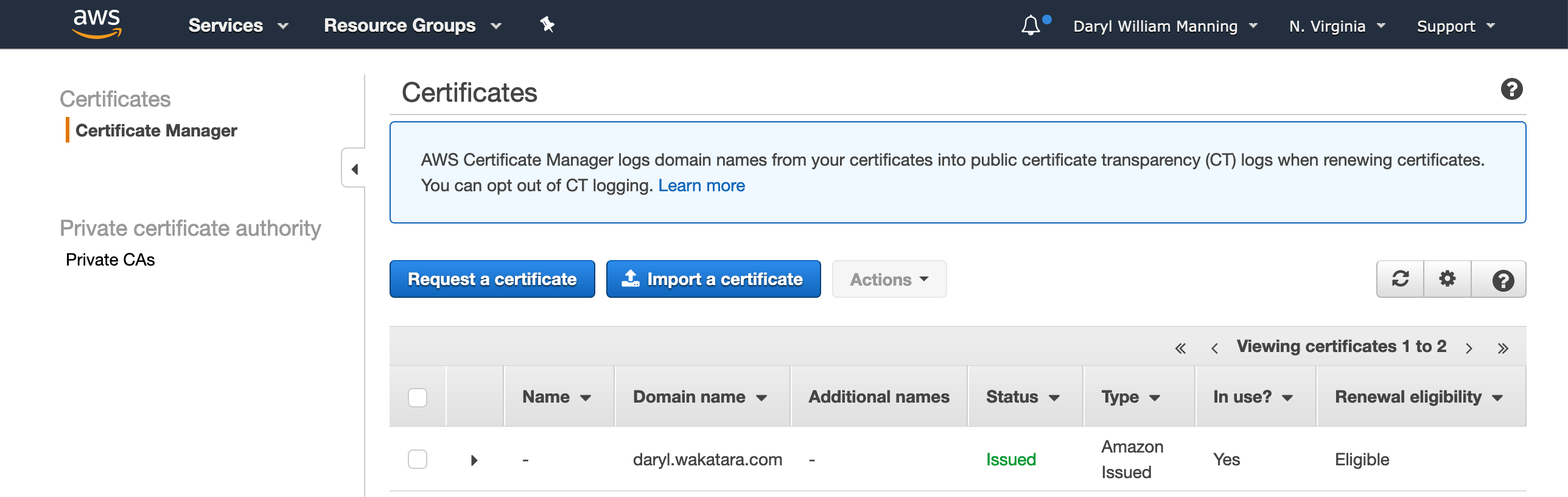Click the Amazon Issued type cell
This screenshot has height=497, width=1568.
(1132, 459)
